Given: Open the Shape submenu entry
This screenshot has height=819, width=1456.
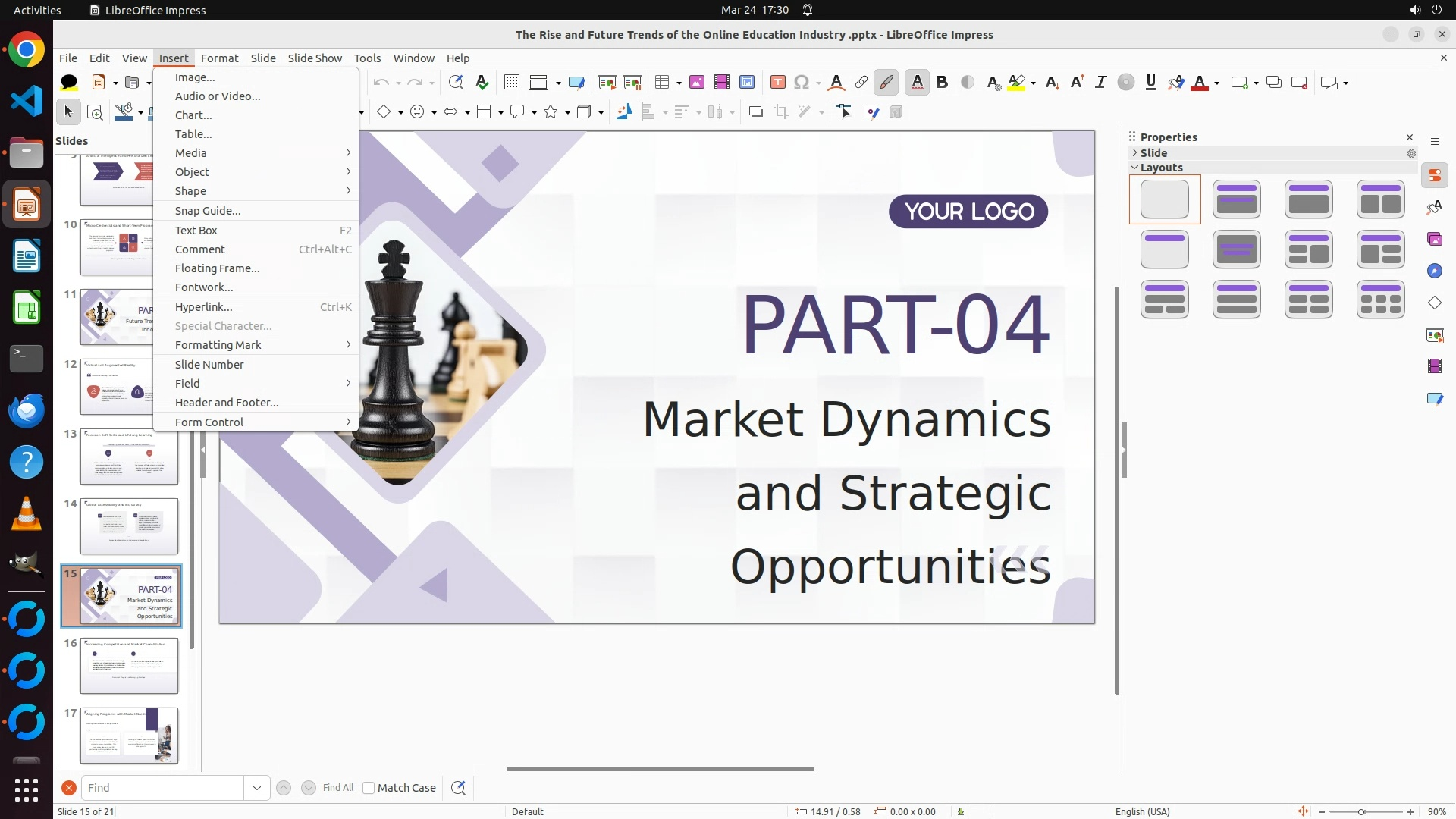Looking at the screenshot, I should pos(190,191).
